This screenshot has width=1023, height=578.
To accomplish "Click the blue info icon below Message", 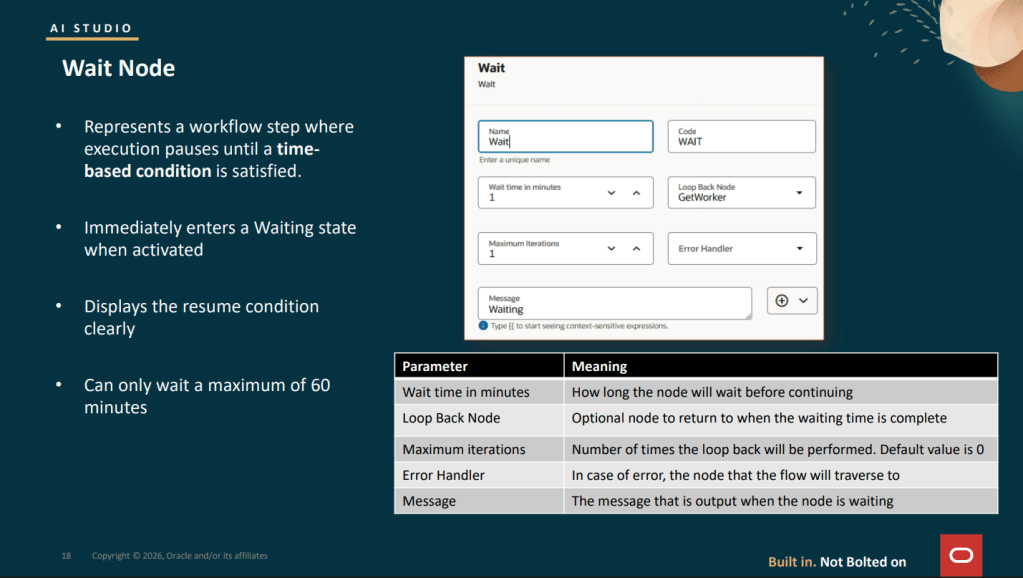I will pos(483,326).
